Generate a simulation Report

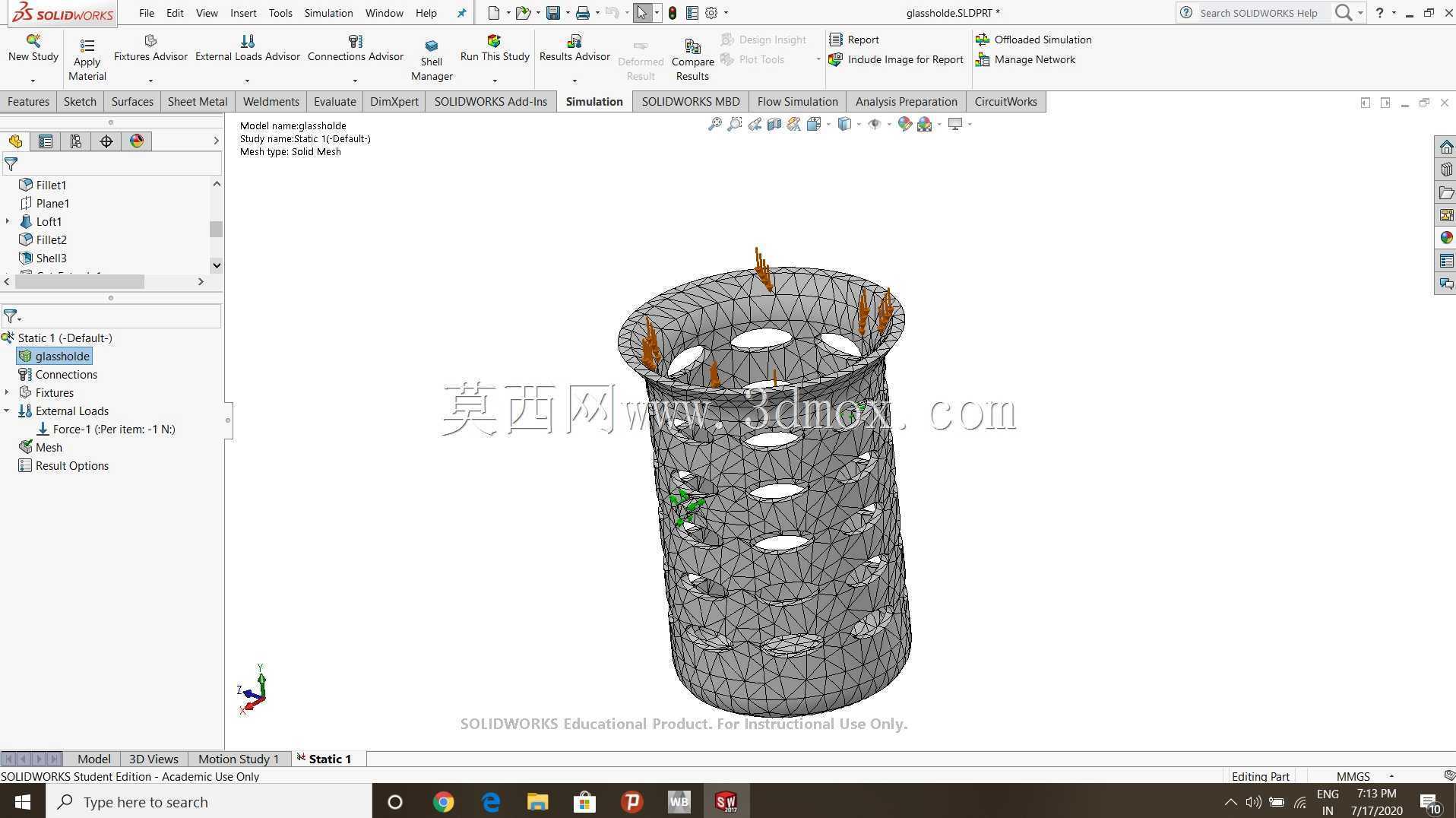click(x=854, y=40)
